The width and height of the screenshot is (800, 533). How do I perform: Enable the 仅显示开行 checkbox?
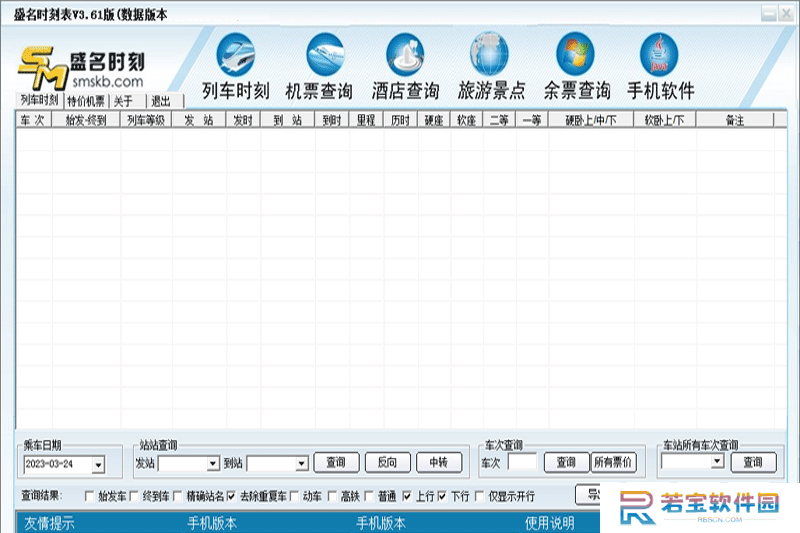[x=480, y=496]
